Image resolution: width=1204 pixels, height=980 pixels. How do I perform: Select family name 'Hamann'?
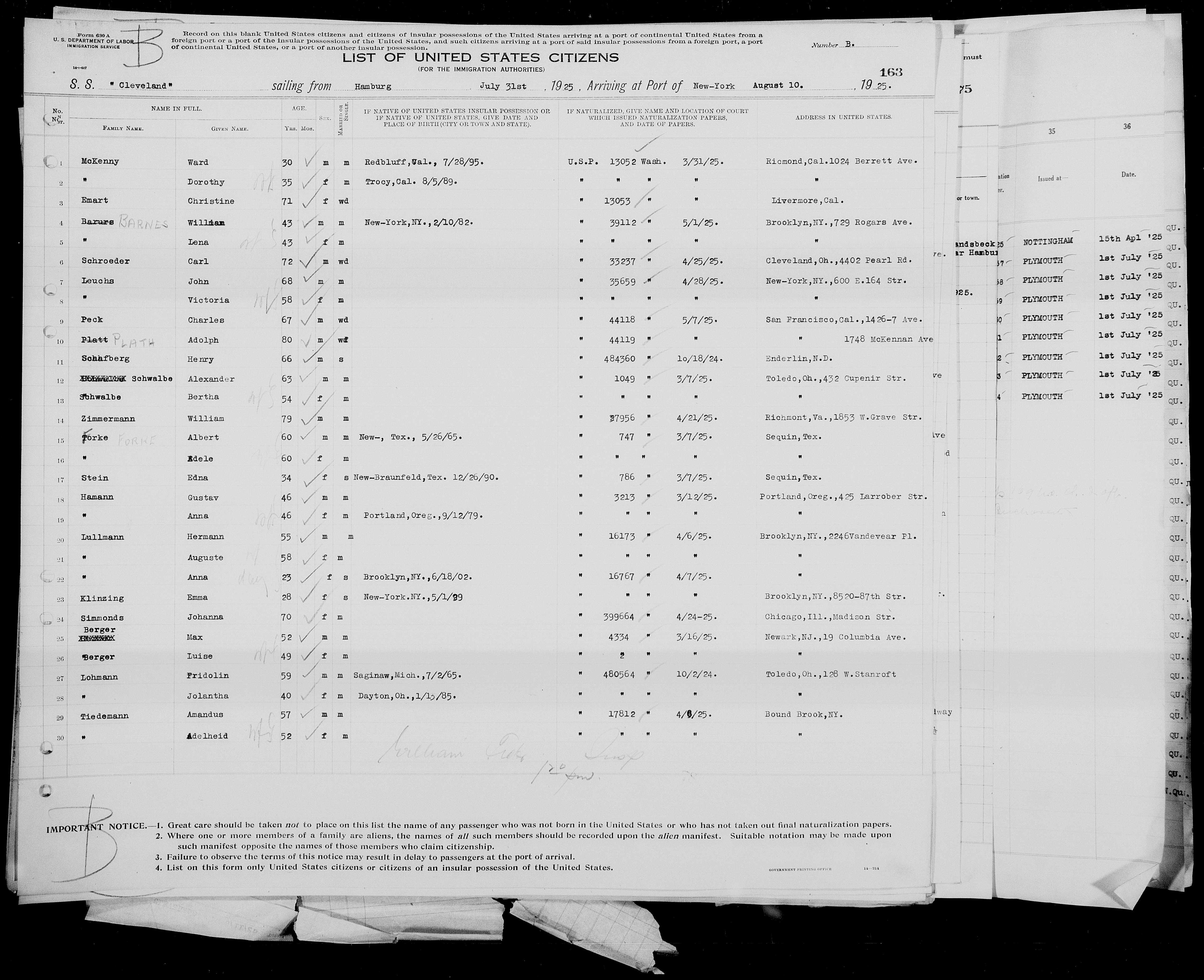coord(97,497)
